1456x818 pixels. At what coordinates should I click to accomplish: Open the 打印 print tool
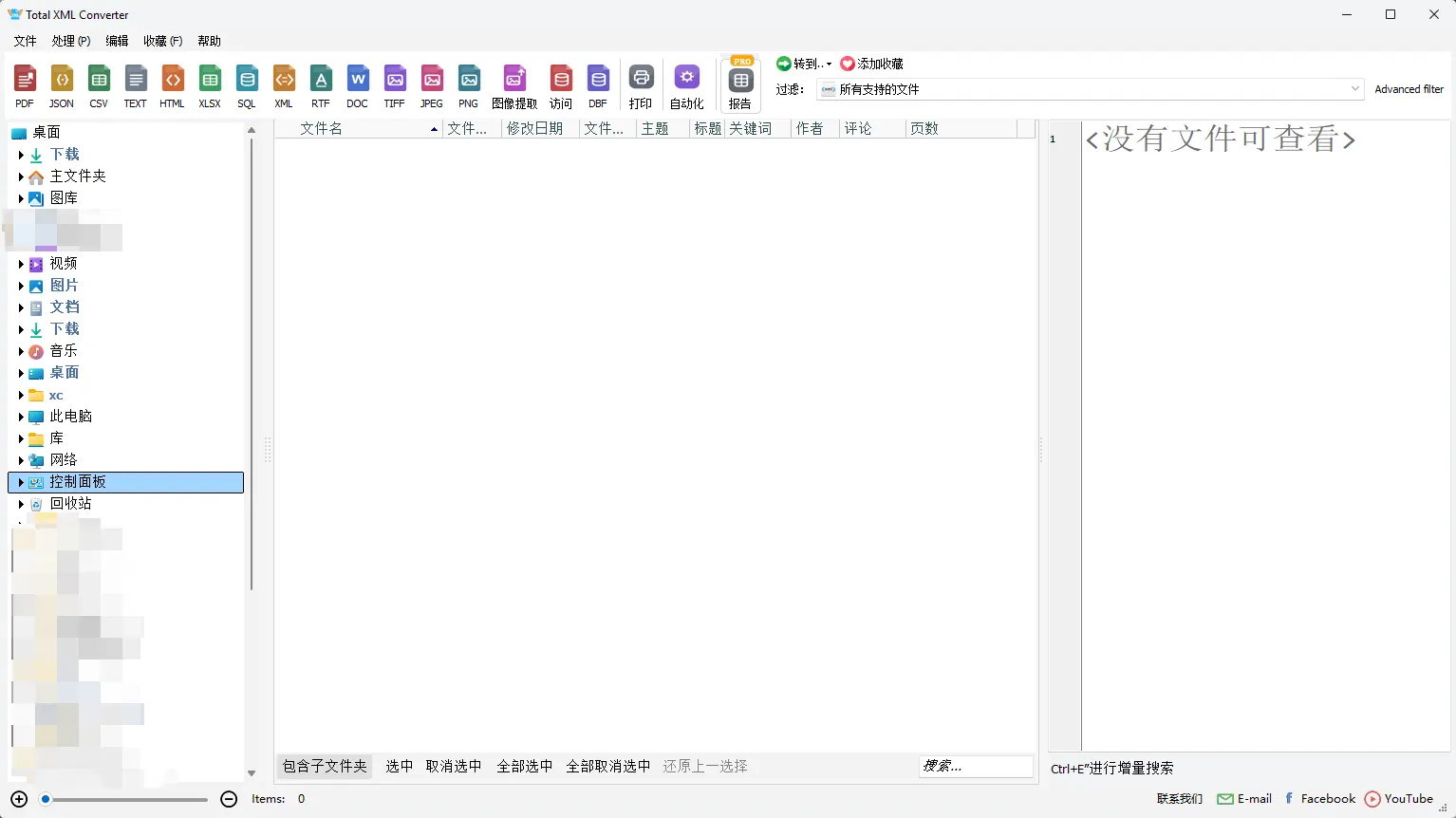[x=641, y=86]
